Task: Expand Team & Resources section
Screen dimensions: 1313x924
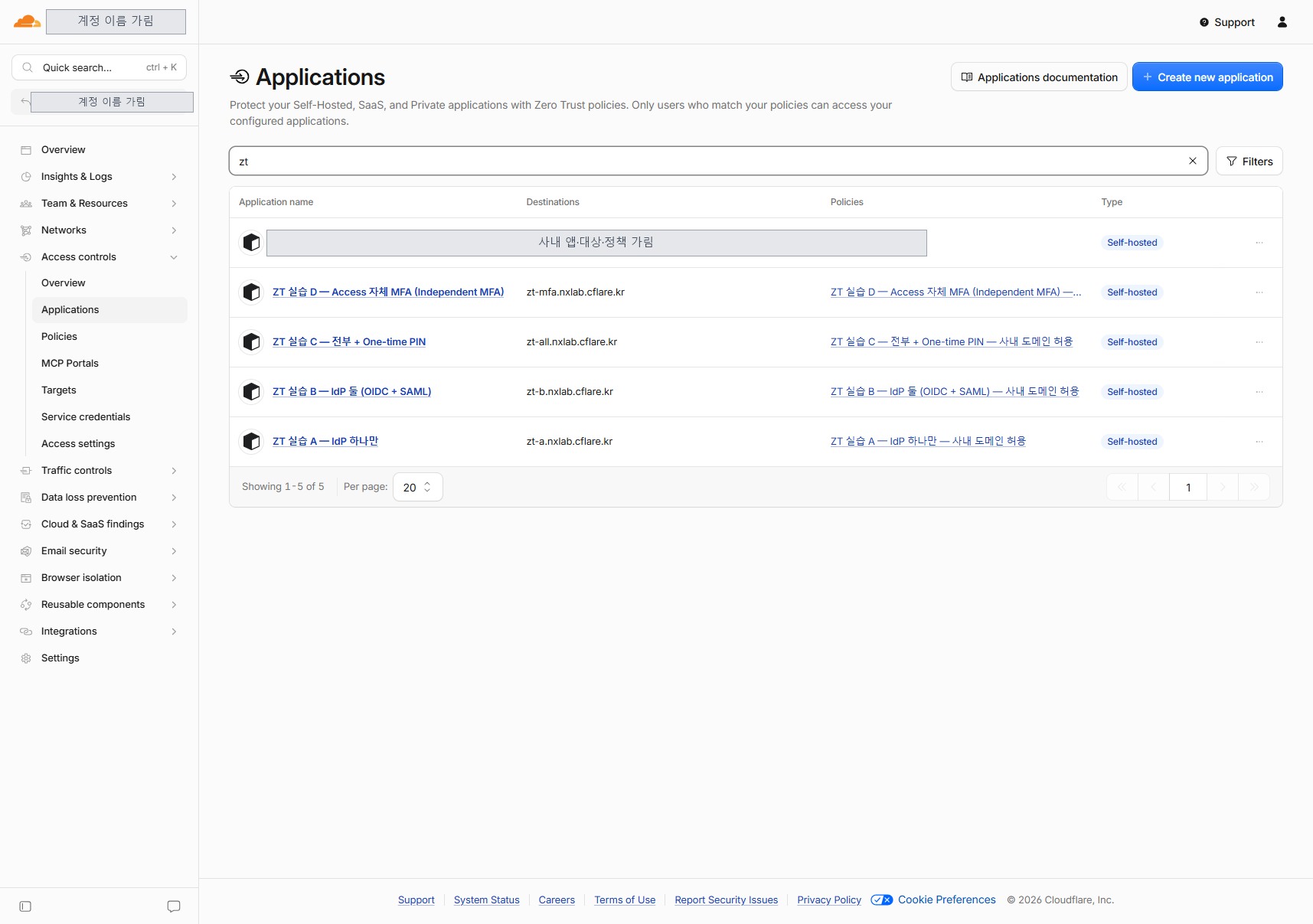Action: [100, 204]
